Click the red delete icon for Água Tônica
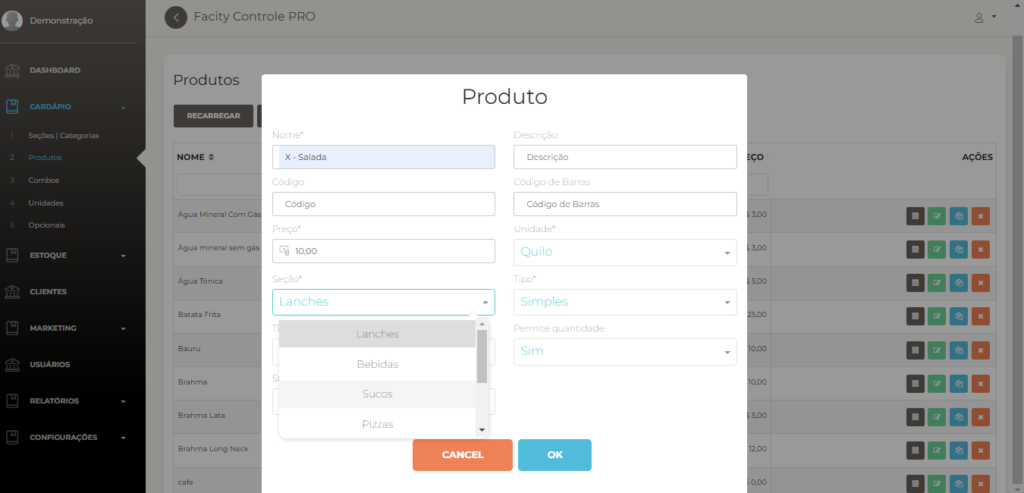The height and width of the screenshot is (493, 1024). click(x=980, y=282)
